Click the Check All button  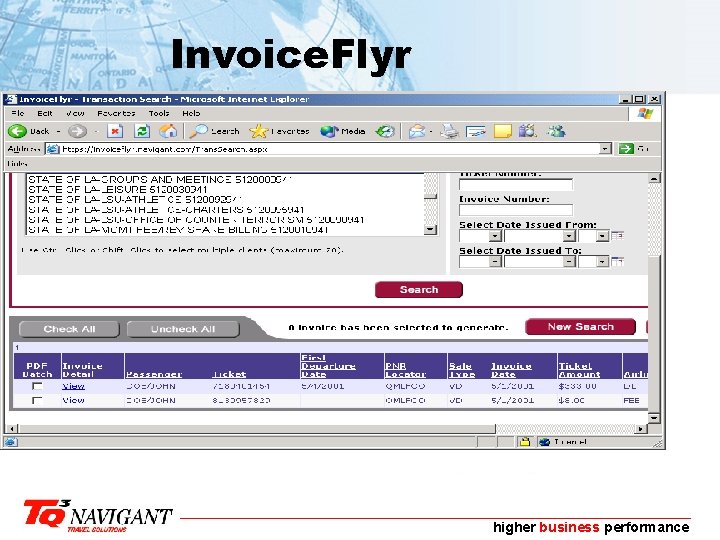click(x=69, y=329)
